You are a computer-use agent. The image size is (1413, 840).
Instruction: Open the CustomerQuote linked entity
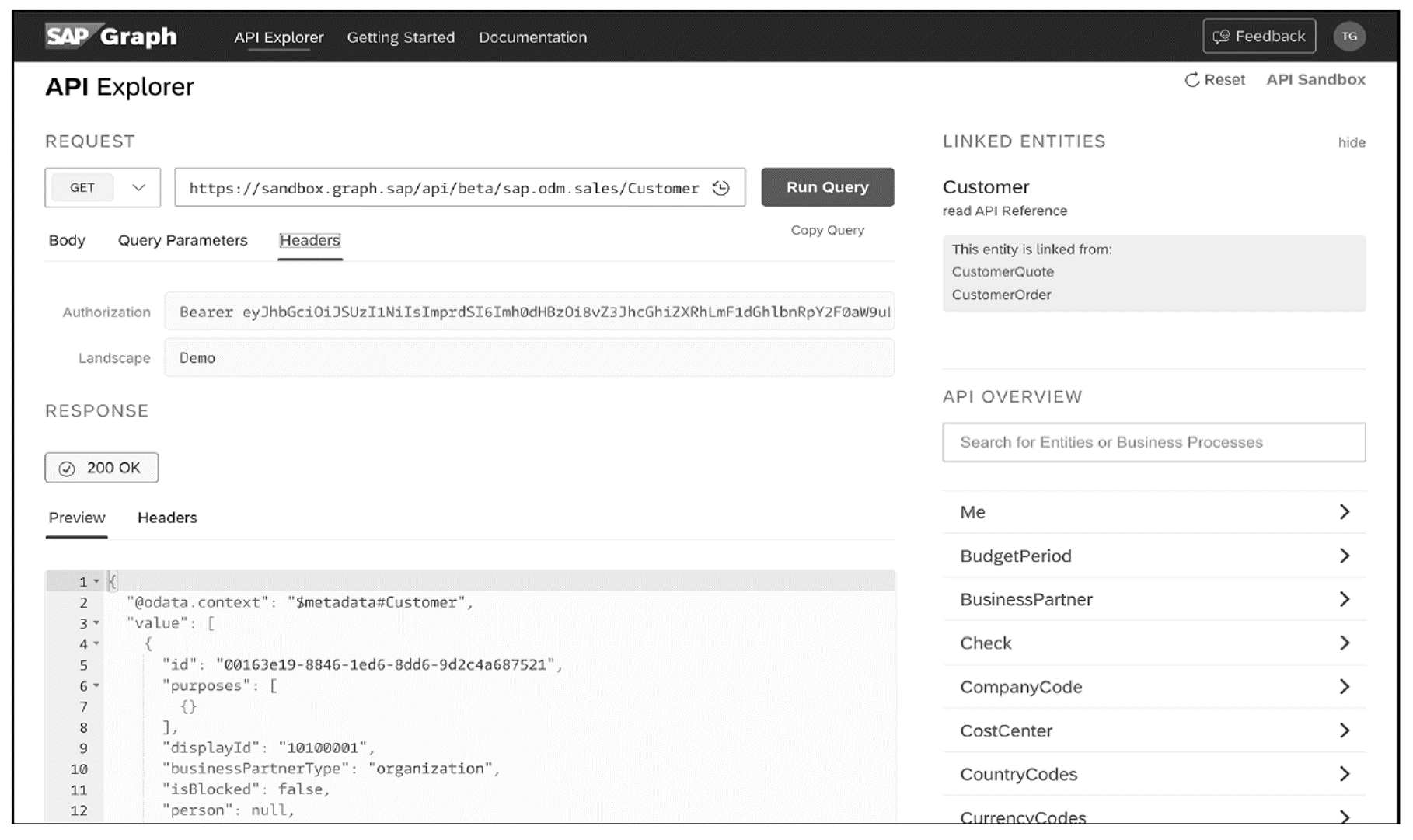(1003, 271)
